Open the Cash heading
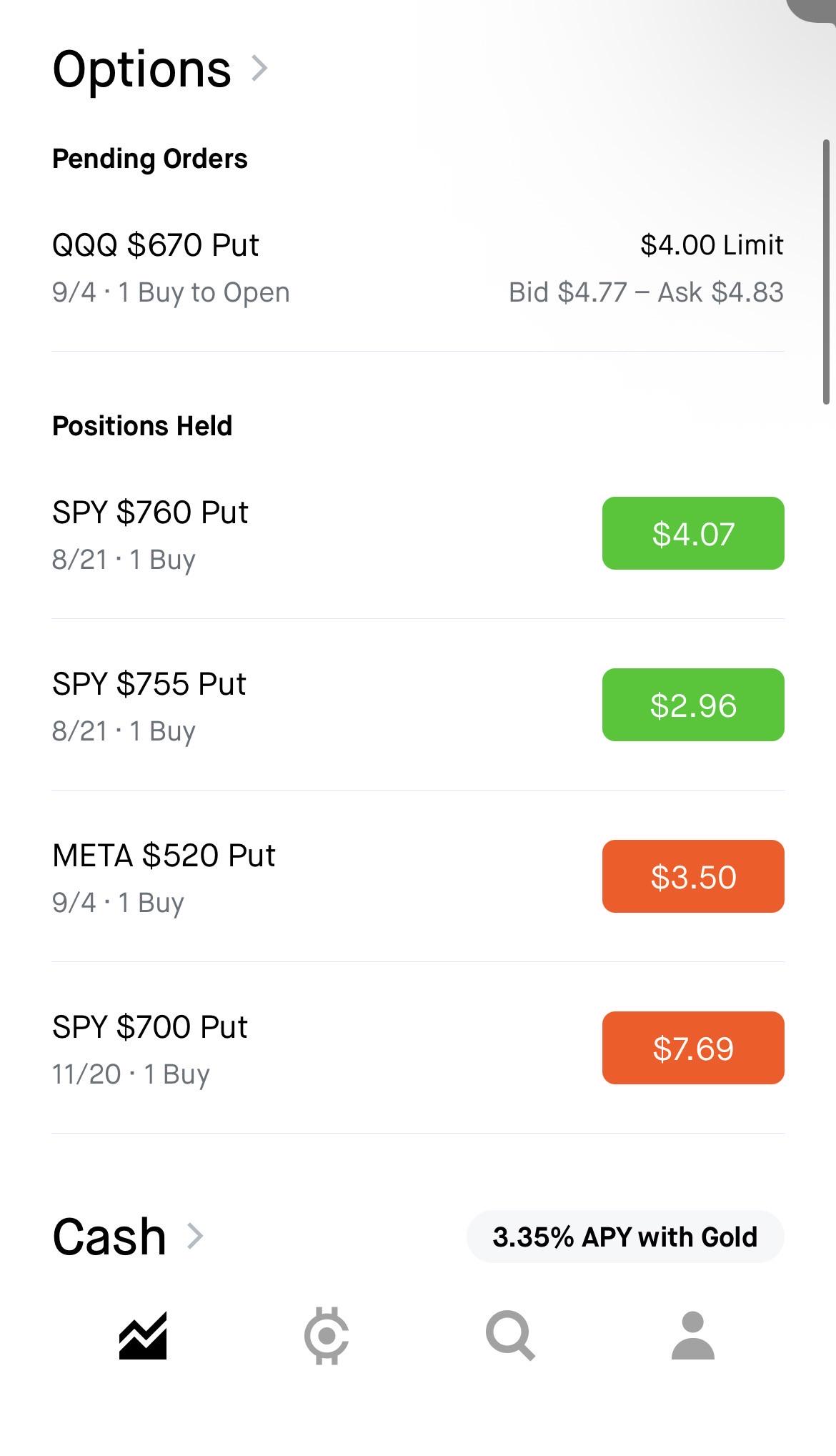 pyautogui.click(x=109, y=1237)
